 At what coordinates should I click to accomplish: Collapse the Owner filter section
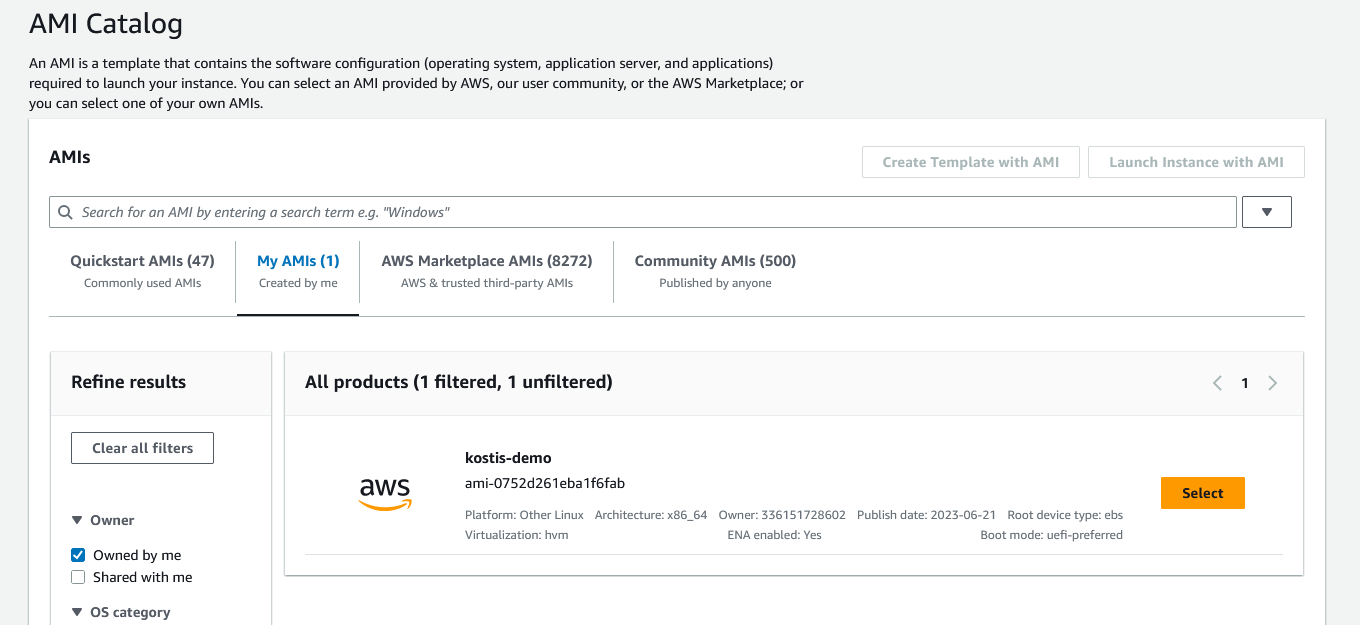point(77,520)
